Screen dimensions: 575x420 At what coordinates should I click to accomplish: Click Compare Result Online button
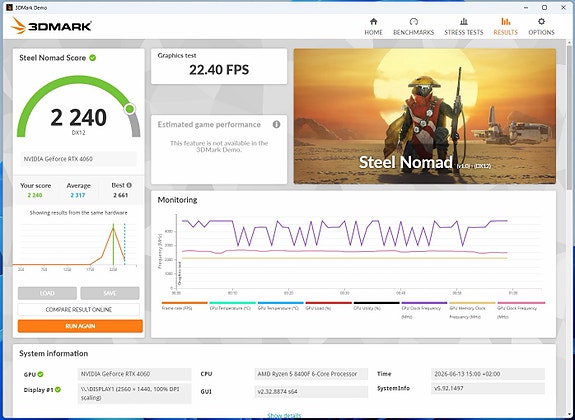[78, 310]
